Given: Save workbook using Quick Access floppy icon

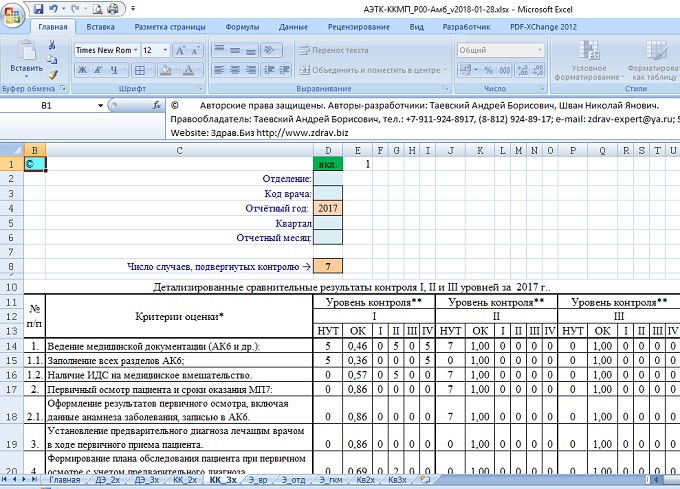Looking at the screenshot, I should pyautogui.click(x=38, y=8).
